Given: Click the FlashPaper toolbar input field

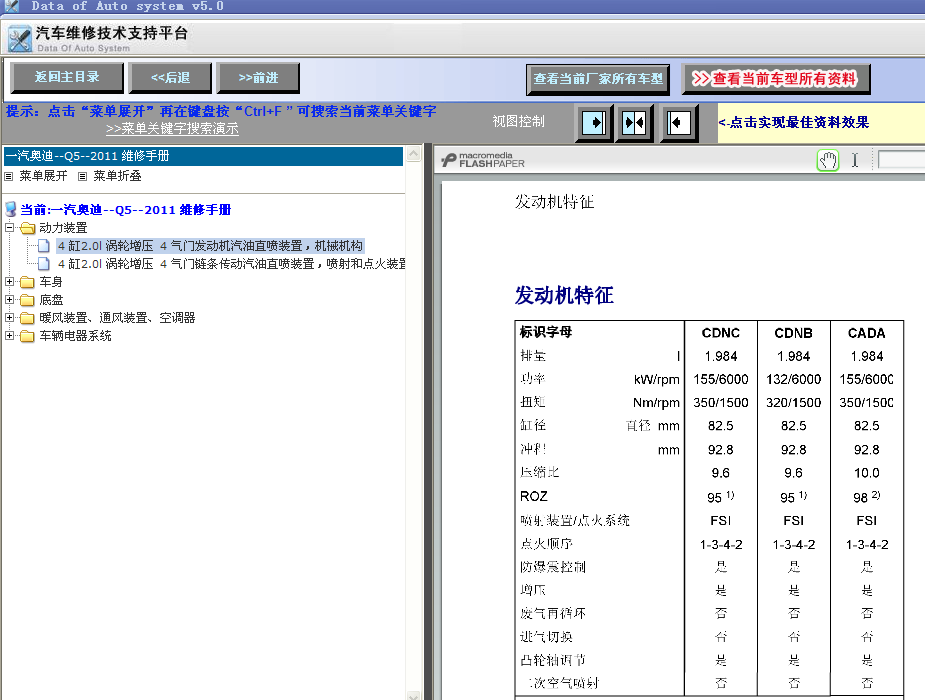Looking at the screenshot, I should (x=901, y=160).
